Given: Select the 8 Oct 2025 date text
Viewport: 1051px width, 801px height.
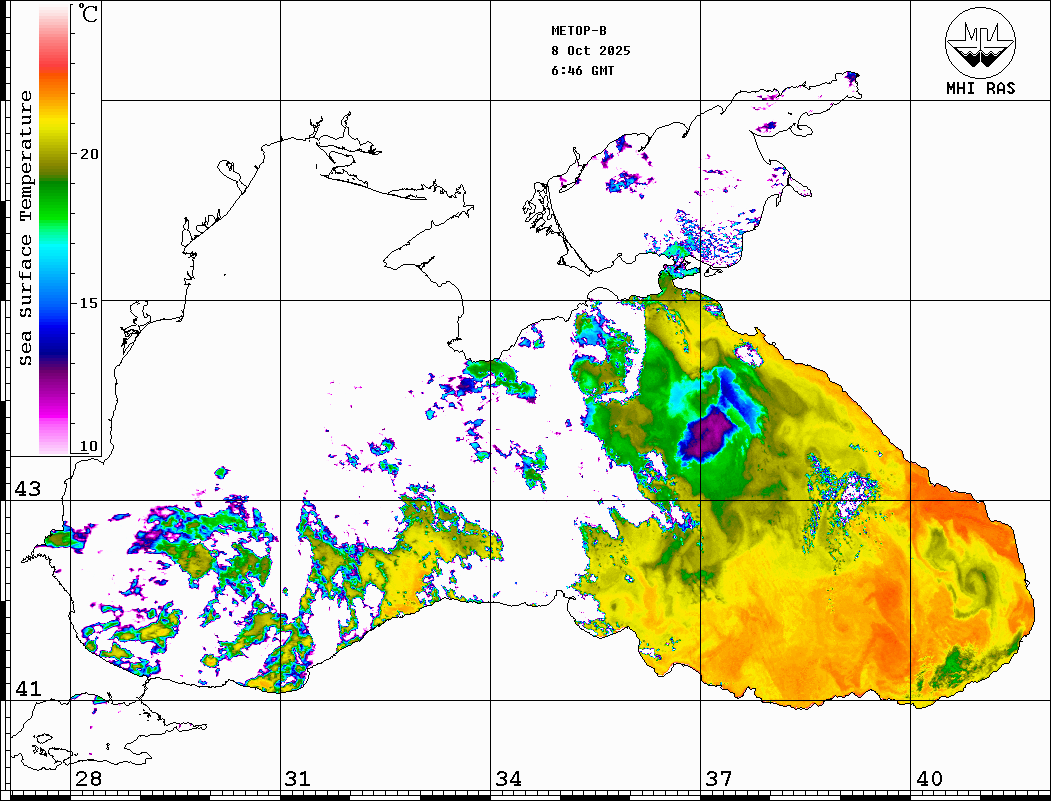Looking at the screenshot, I should pos(590,51).
